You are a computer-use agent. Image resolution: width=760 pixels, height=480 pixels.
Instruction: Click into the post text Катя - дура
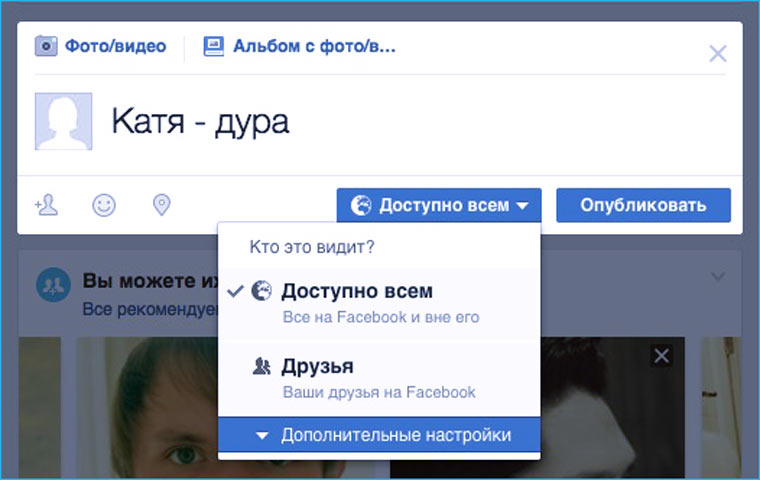[x=200, y=121]
